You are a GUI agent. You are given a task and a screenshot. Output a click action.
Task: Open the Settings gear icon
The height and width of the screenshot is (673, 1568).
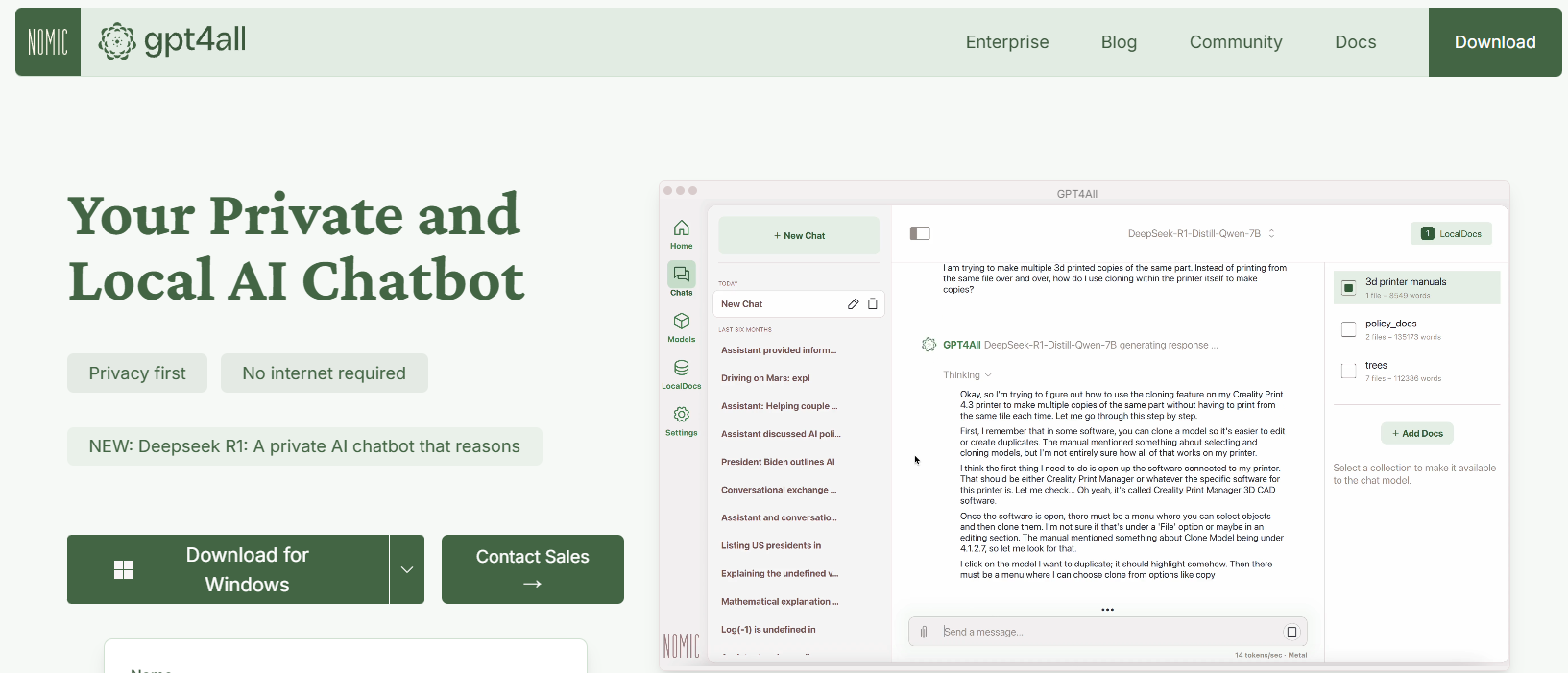[682, 415]
